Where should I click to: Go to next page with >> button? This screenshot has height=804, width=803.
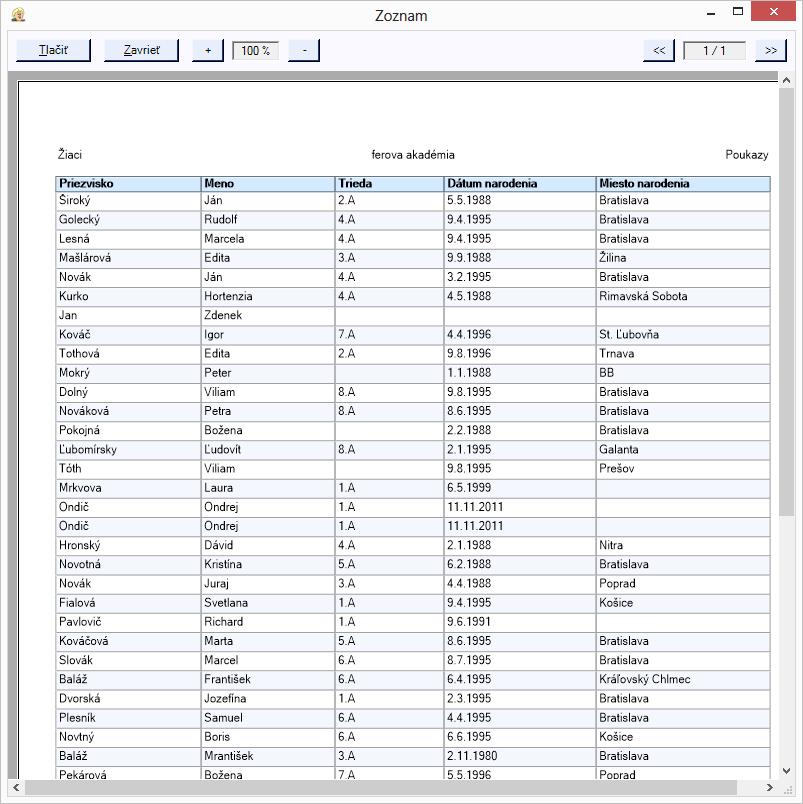click(x=771, y=50)
